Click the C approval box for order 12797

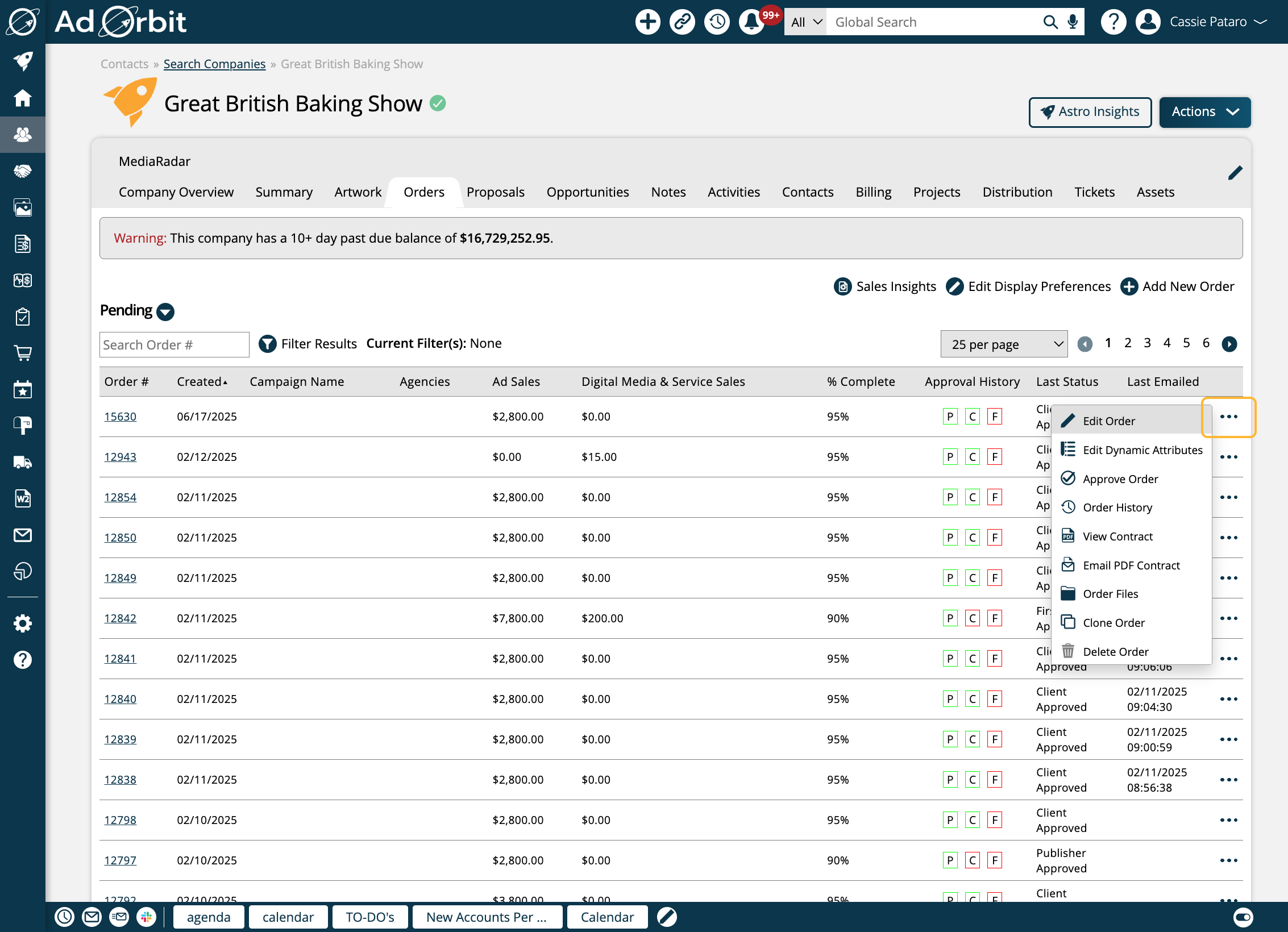coord(972,860)
